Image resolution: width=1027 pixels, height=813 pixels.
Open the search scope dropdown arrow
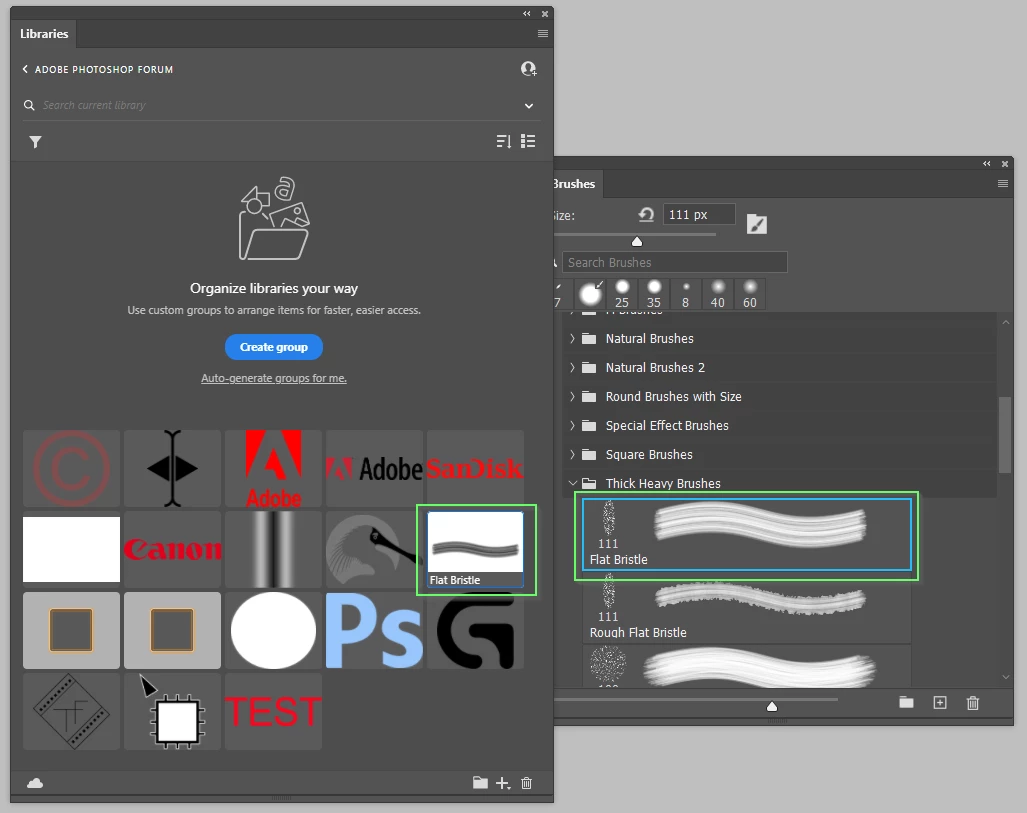pos(529,105)
